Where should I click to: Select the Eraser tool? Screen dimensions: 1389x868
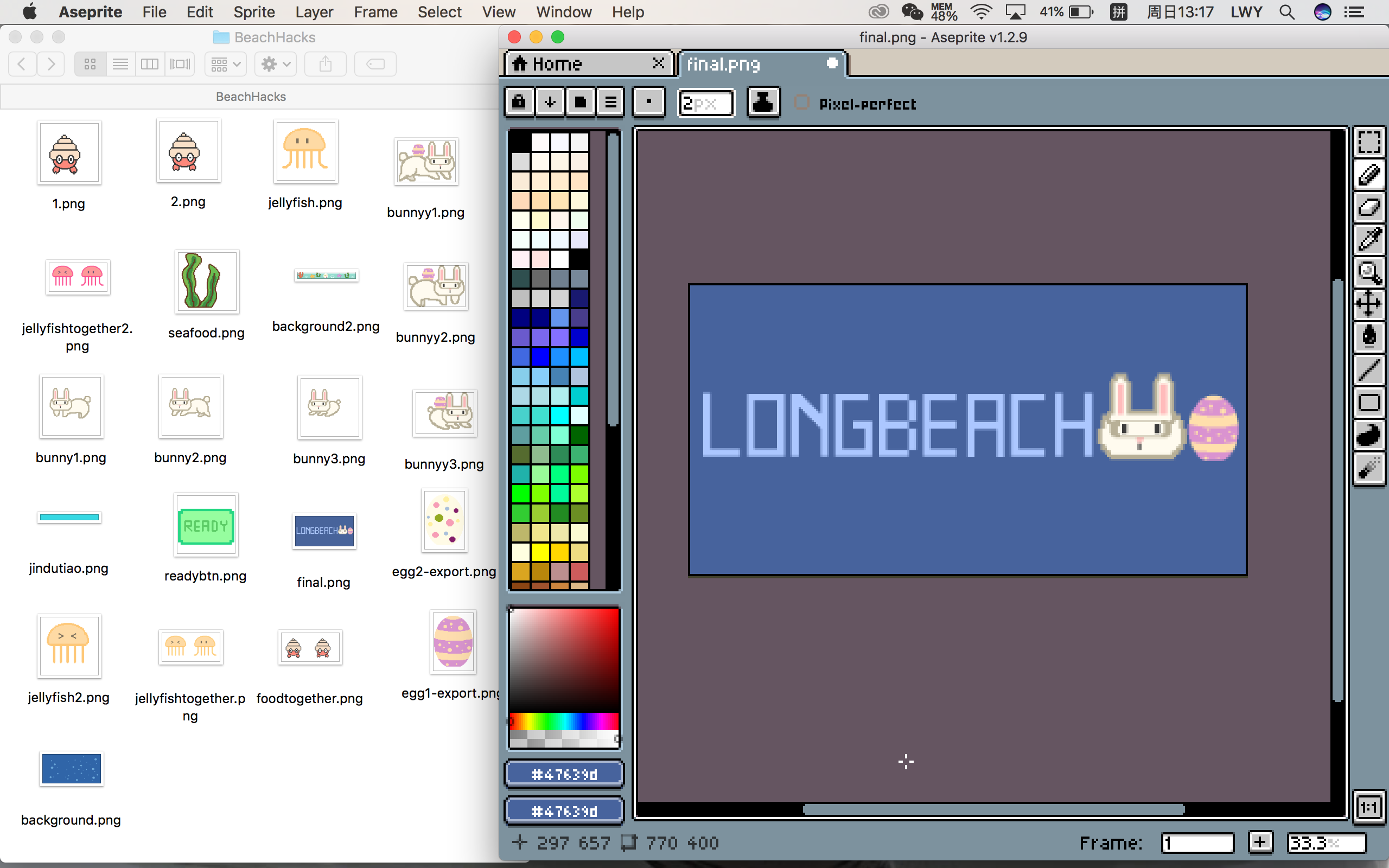pyautogui.click(x=1369, y=207)
